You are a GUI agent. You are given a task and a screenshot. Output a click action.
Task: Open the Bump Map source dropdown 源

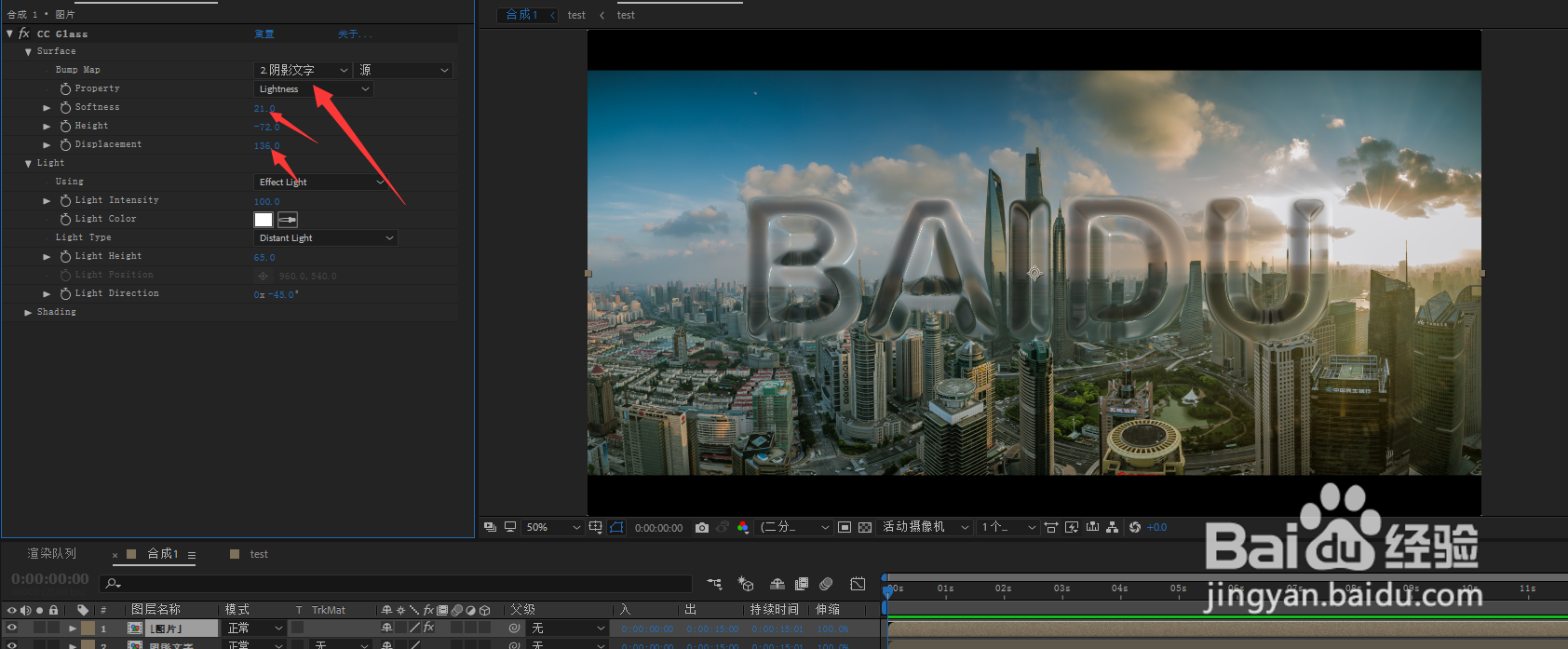coord(404,70)
